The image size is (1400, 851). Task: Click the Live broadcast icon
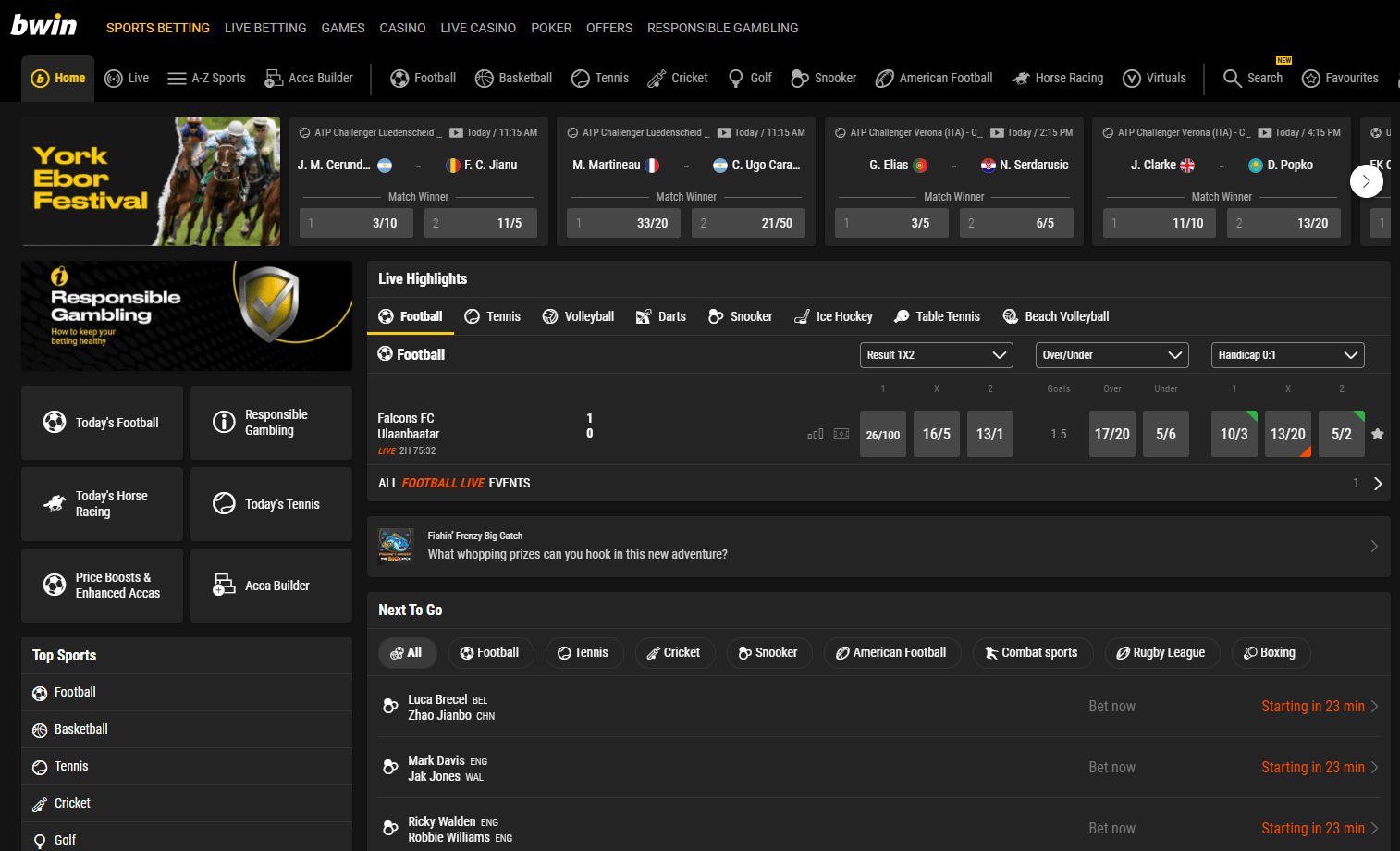point(114,79)
